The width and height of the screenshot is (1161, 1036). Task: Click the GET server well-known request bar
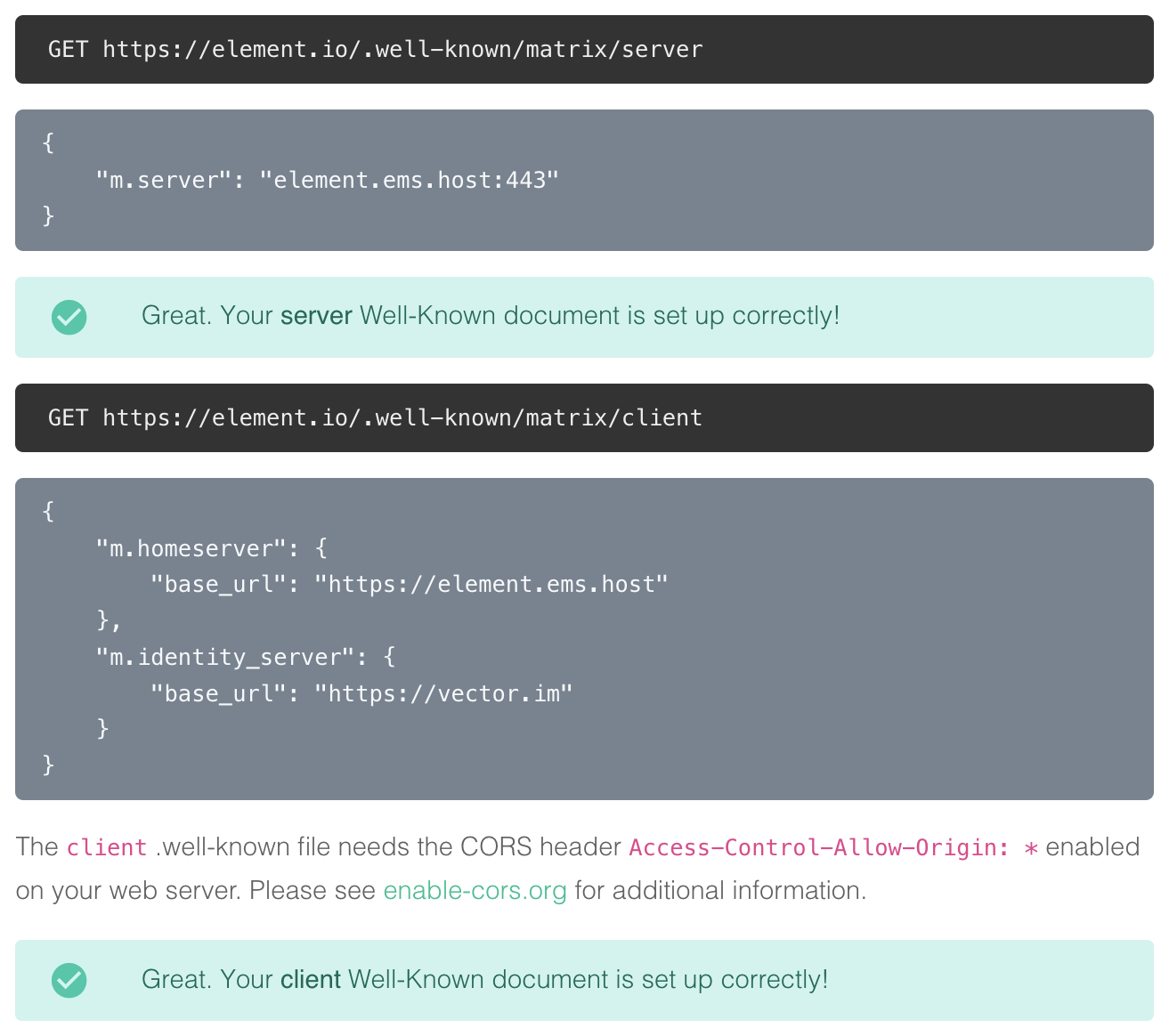click(x=584, y=50)
